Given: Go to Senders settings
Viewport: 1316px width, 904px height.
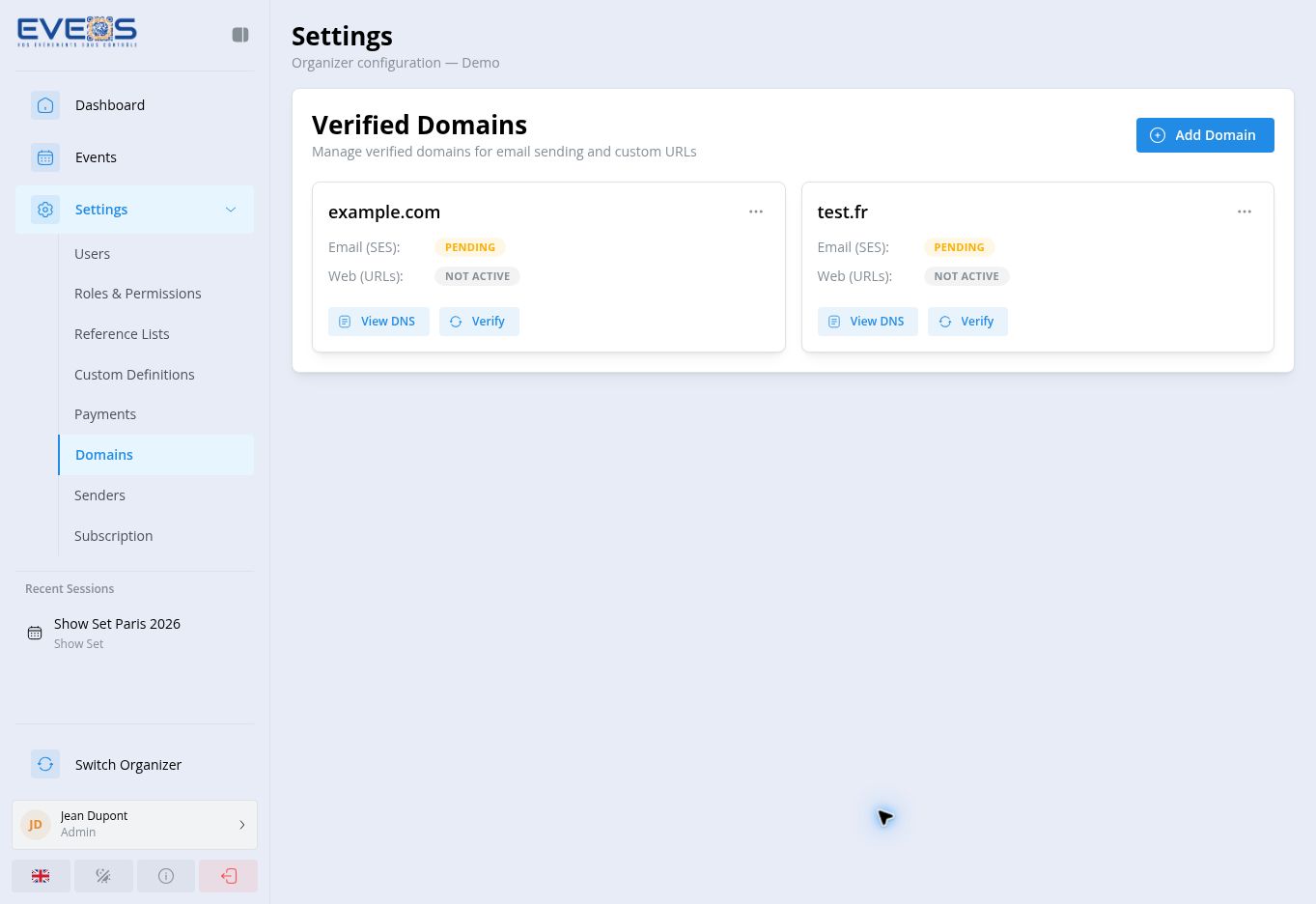Looking at the screenshot, I should [x=156, y=495].
